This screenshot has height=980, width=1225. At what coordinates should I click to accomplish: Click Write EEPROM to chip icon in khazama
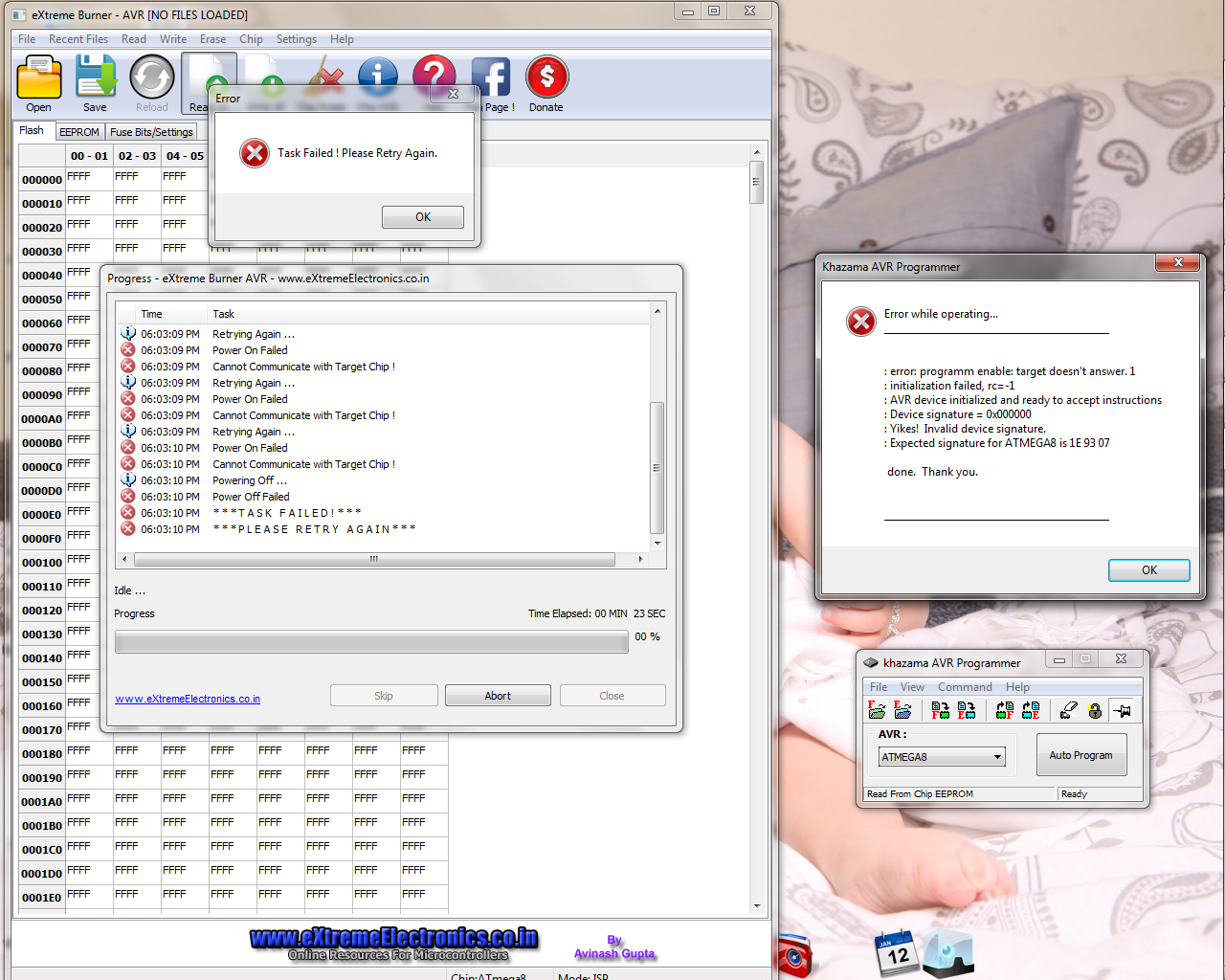pyautogui.click(x=967, y=710)
